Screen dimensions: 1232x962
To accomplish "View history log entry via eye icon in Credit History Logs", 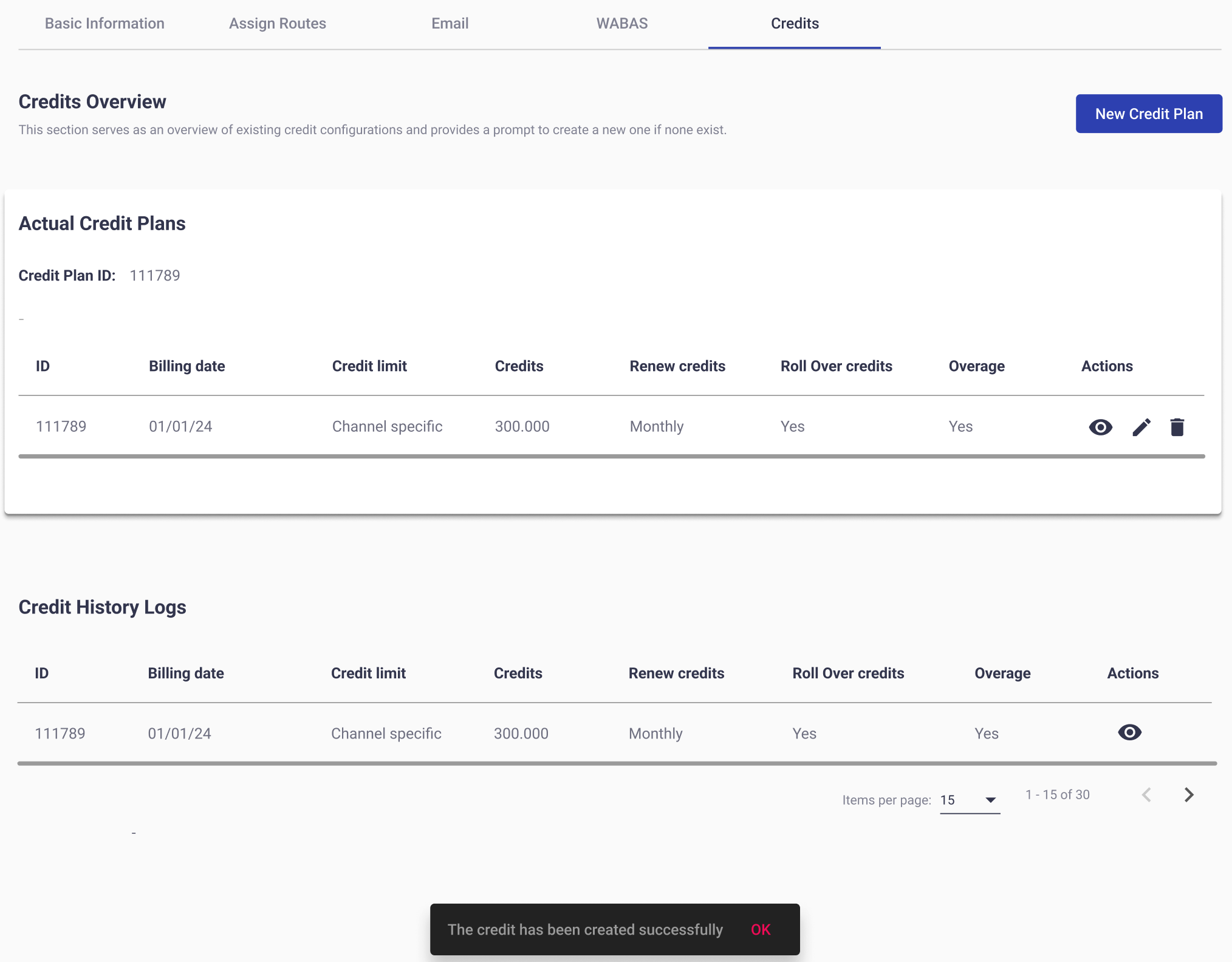I will tap(1130, 732).
